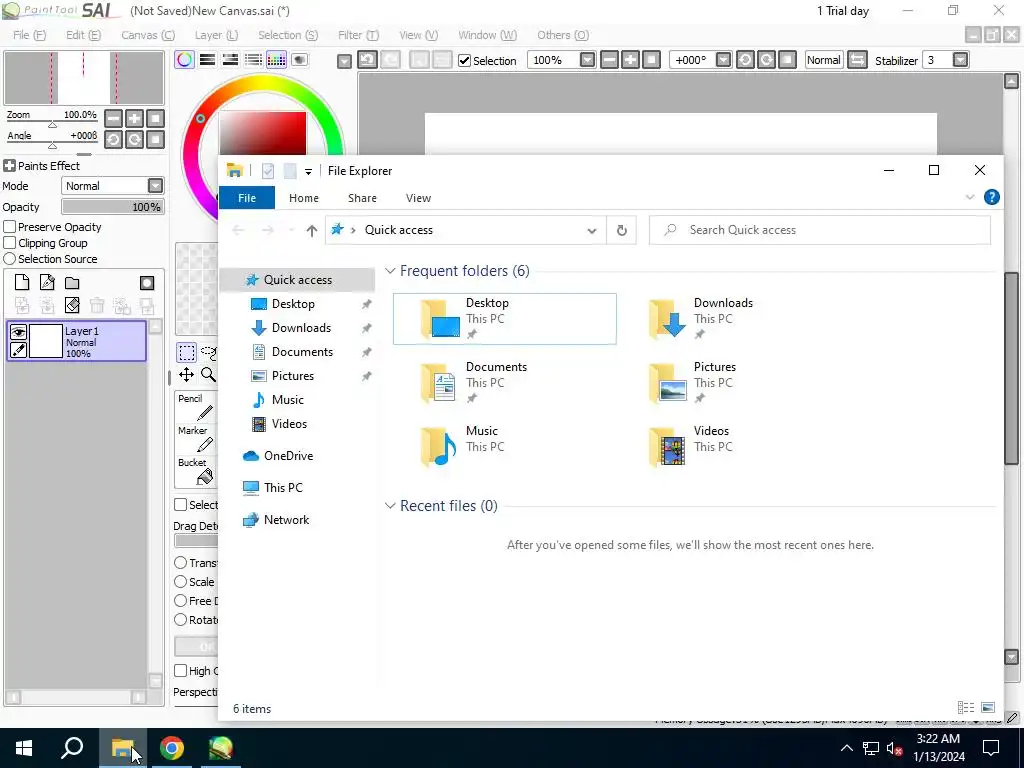
Task: Click the New Linework Layer icon in SAI
Action: (47, 282)
